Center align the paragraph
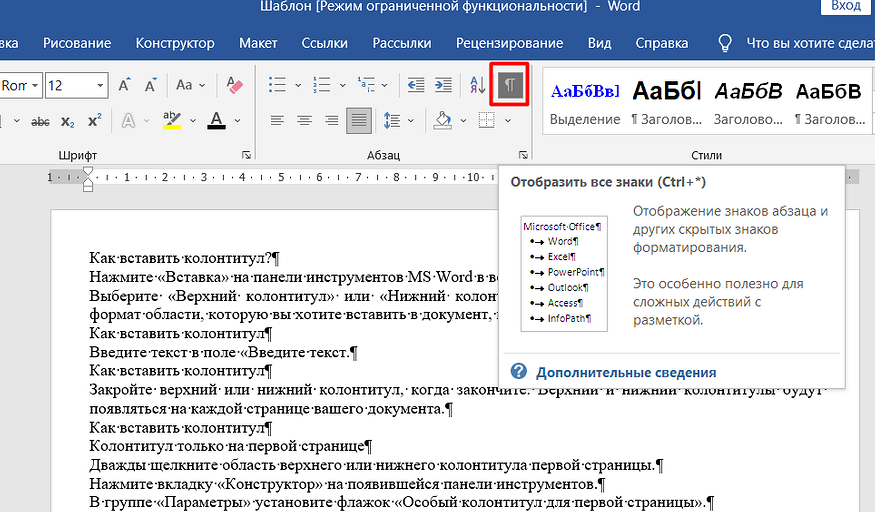The image size is (875, 512). point(305,121)
